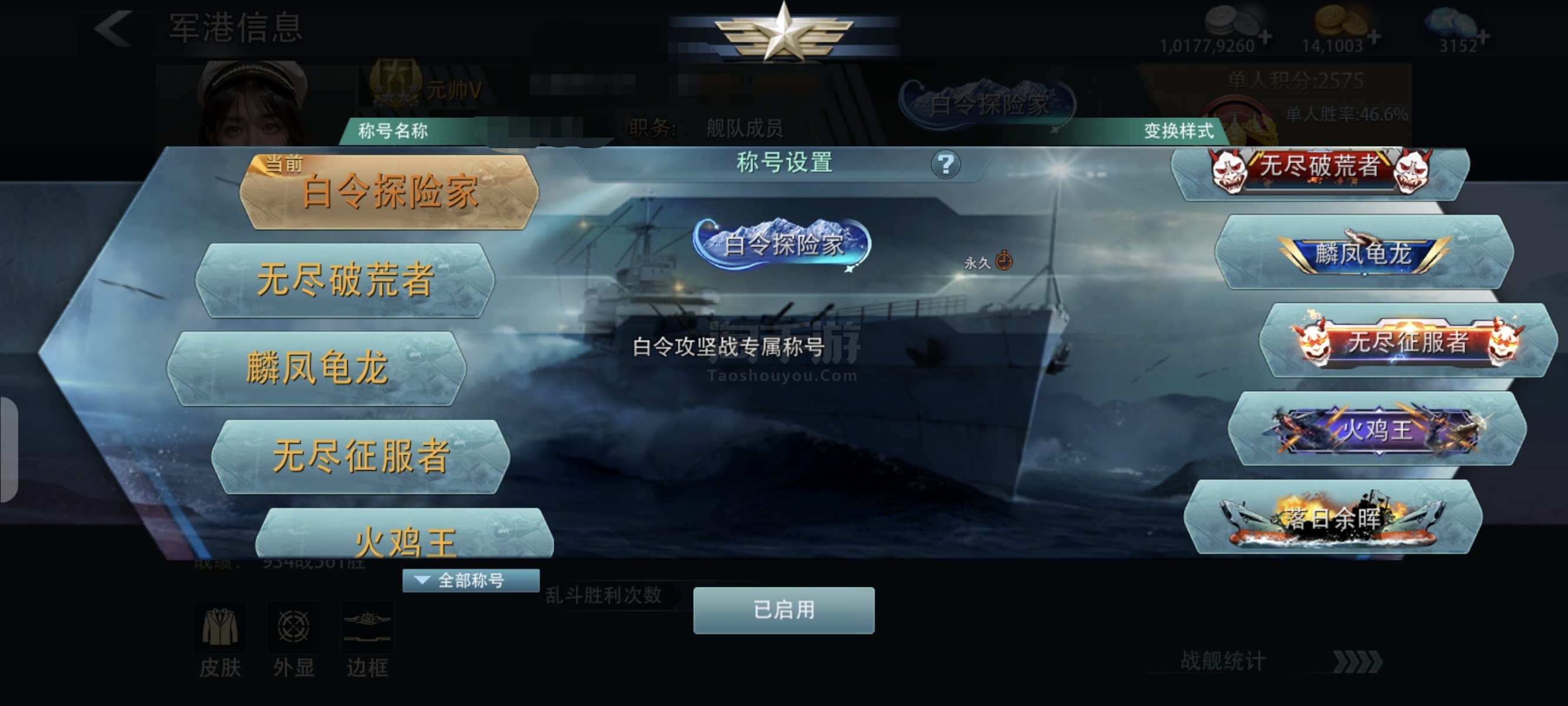Select the 无尽破荒者 title in list
Screen dimensions: 1568x706
pyautogui.click(x=345, y=280)
